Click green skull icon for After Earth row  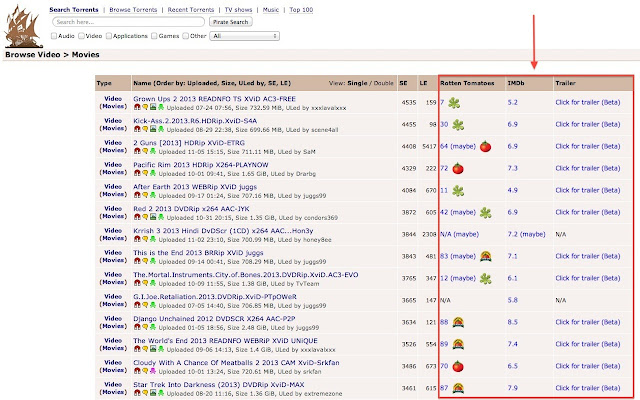point(153,196)
